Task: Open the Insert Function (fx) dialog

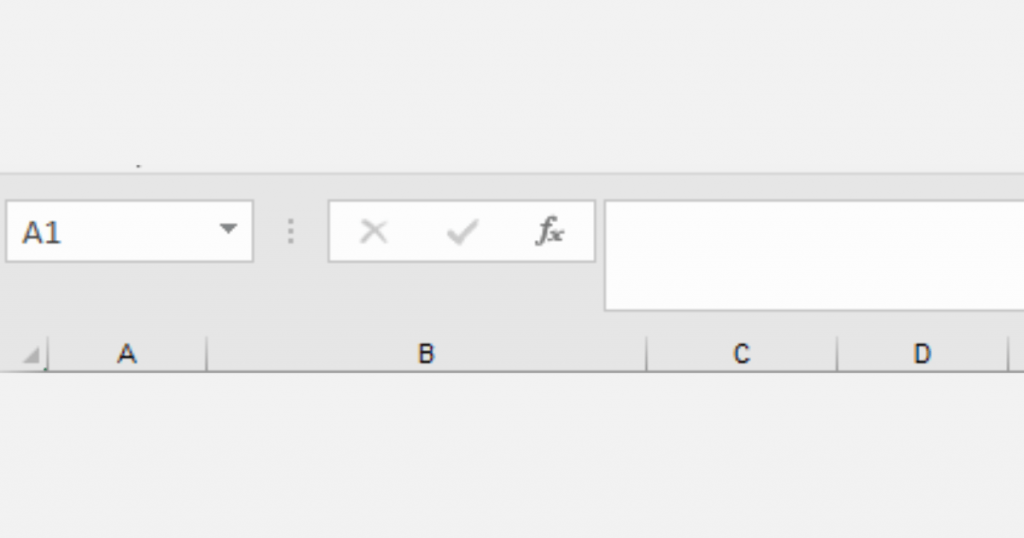Action: [549, 232]
